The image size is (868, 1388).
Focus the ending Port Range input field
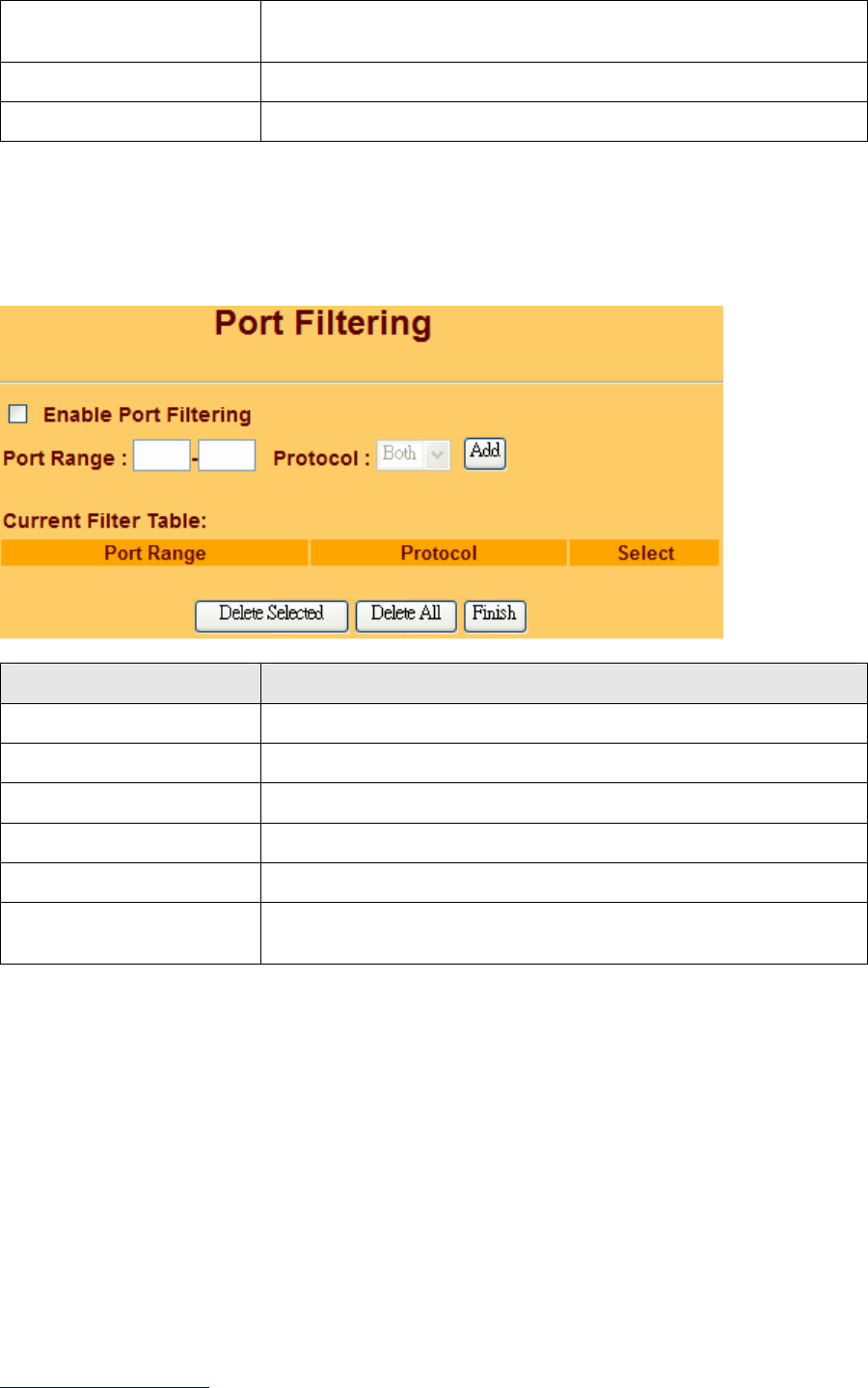pyautogui.click(x=227, y=455)
